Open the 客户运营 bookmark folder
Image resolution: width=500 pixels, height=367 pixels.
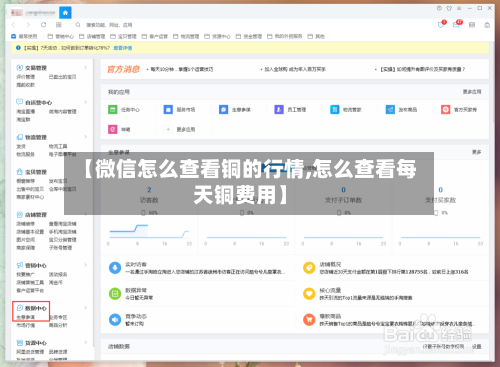pyautogui.click(x=155, y=36)
